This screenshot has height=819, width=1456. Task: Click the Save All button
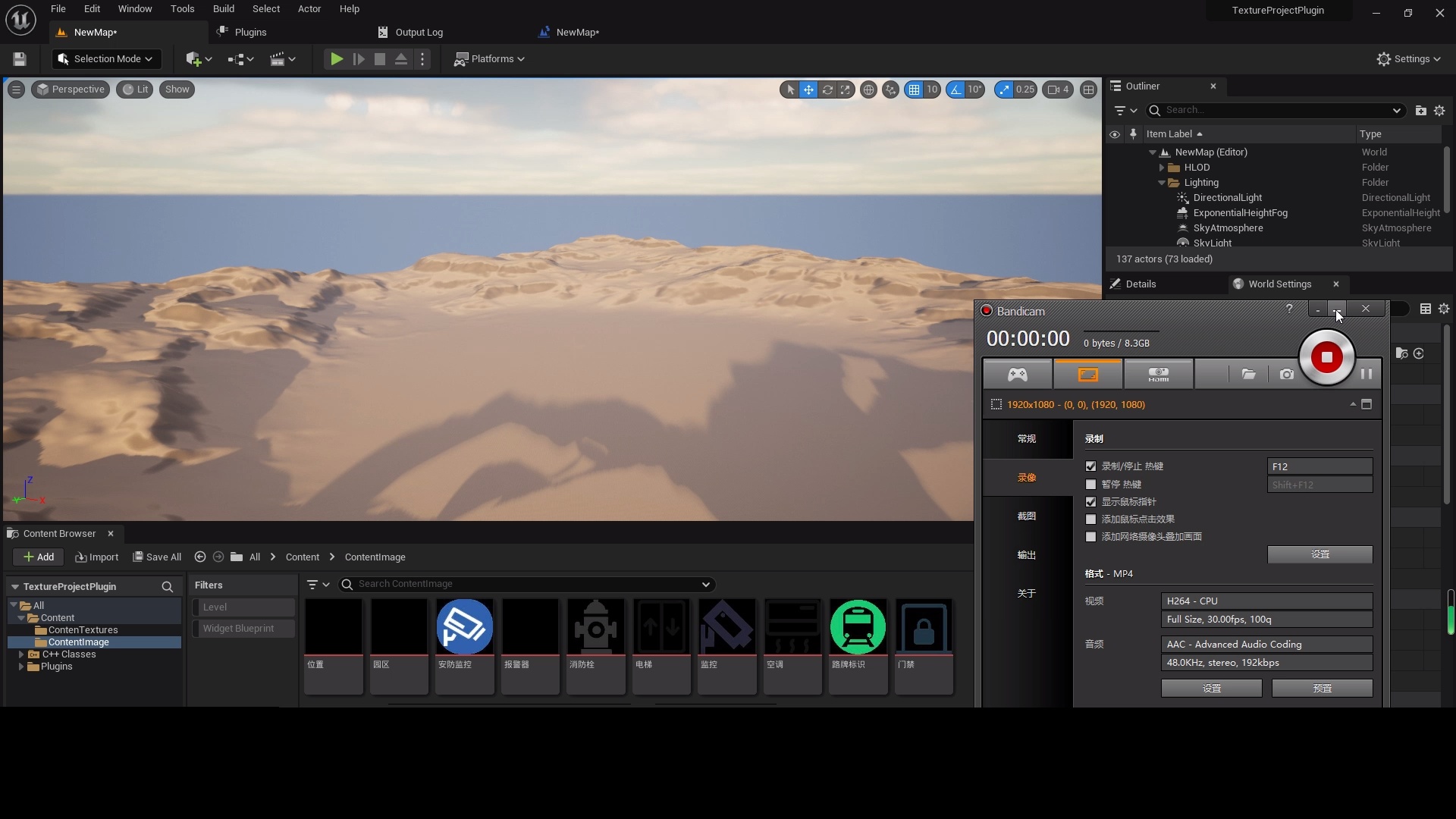157,557
